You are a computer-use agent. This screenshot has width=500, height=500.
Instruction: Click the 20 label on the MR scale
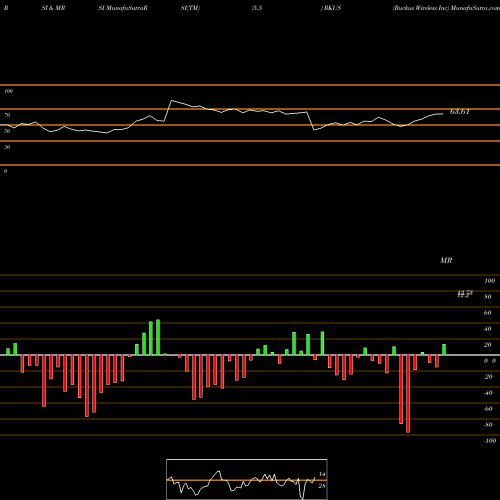coord(488,345)
